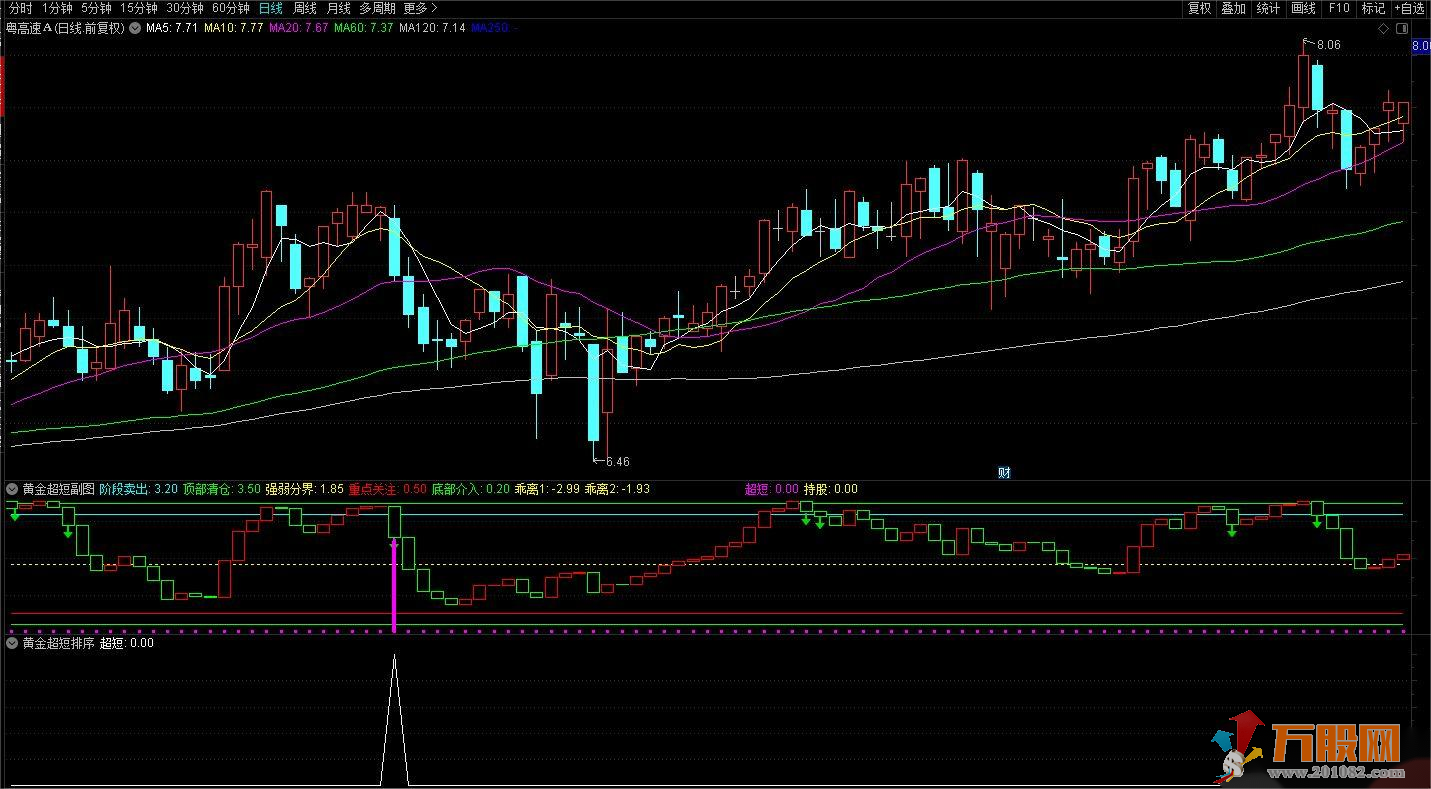Click the magenta 超短: 0.00 label

[x=771, y=489]
